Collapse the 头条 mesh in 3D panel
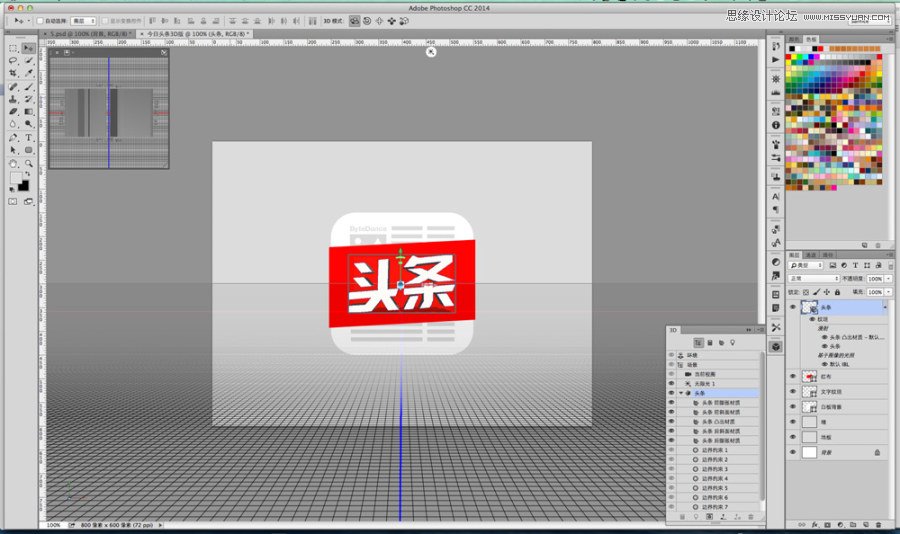This screenshot has width=900, height=534. (681, 393)
